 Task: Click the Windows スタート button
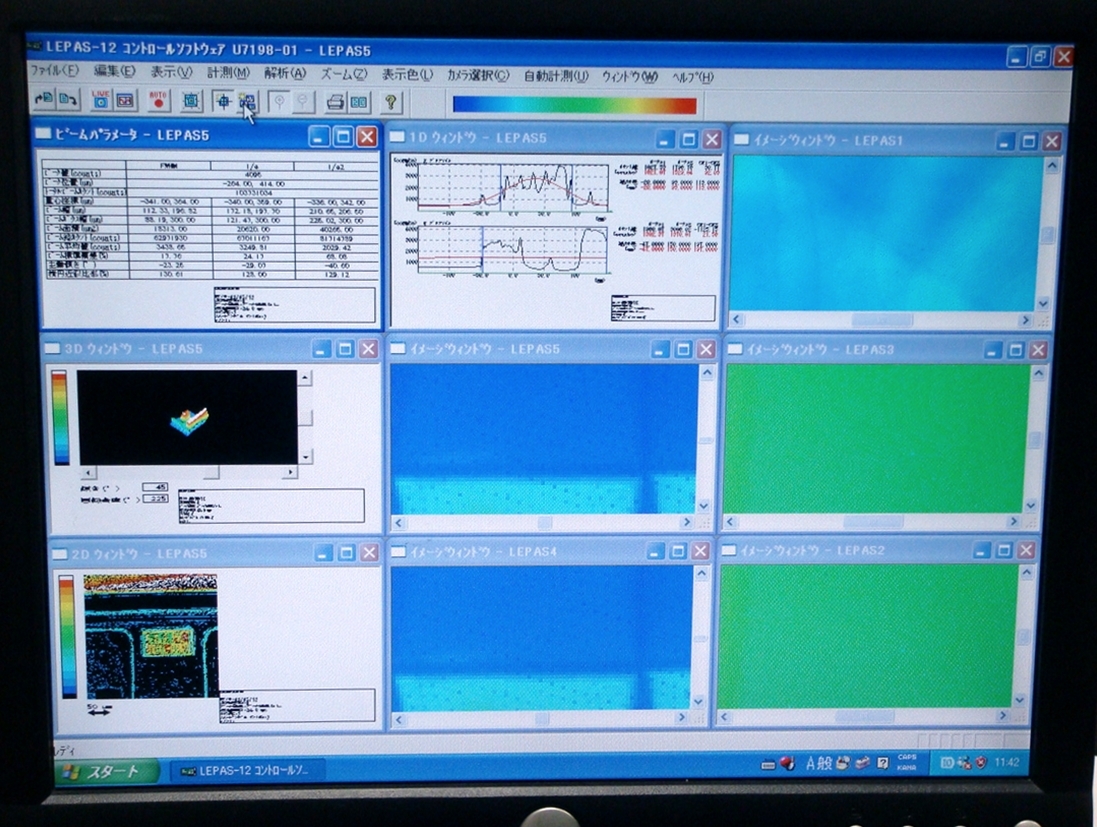point(107,772)
